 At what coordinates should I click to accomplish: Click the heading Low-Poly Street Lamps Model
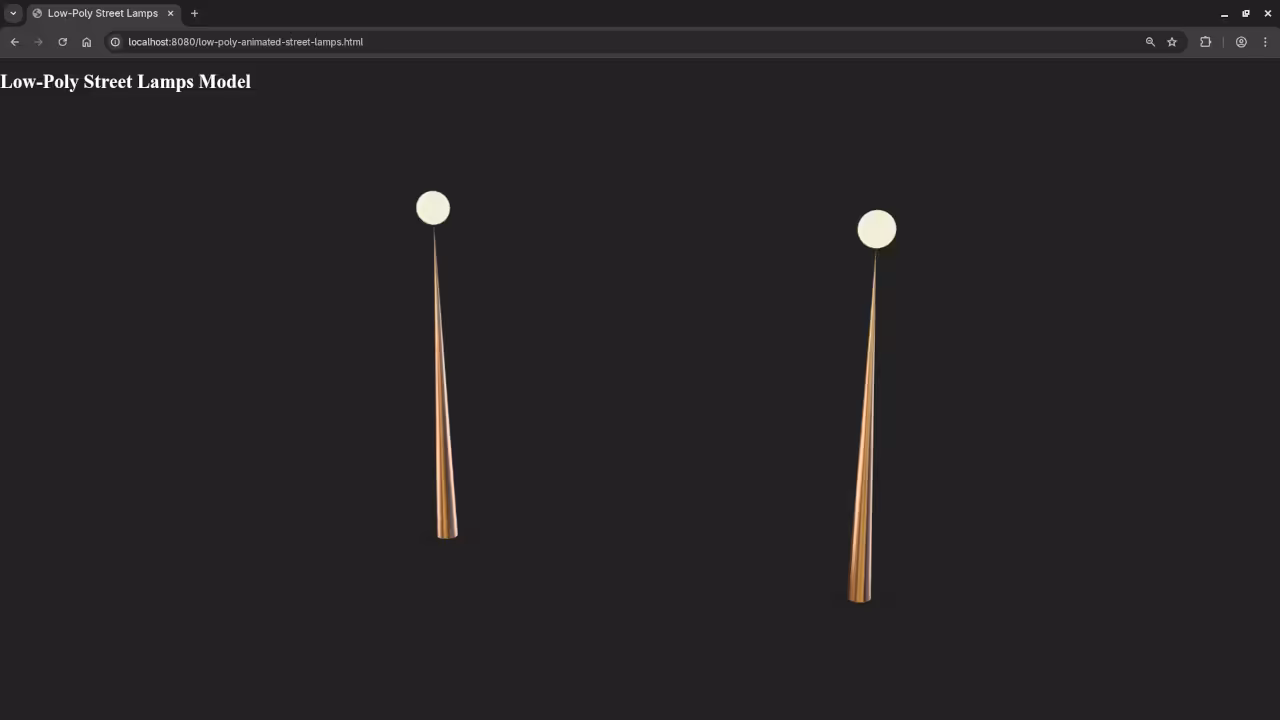coord(125,81)
